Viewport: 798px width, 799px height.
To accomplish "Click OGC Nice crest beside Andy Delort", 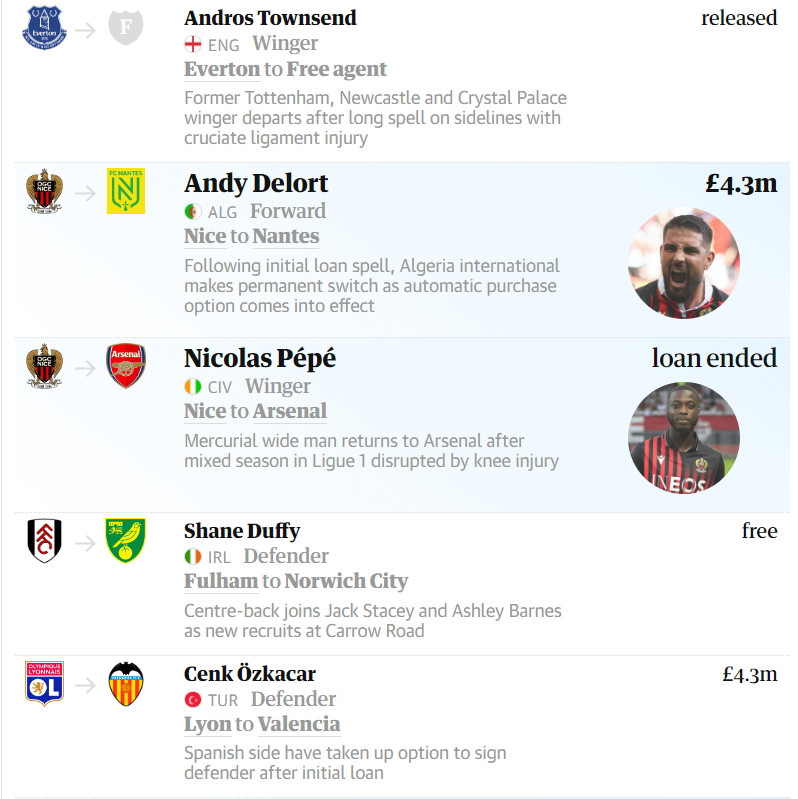I will tap(44, 191).
